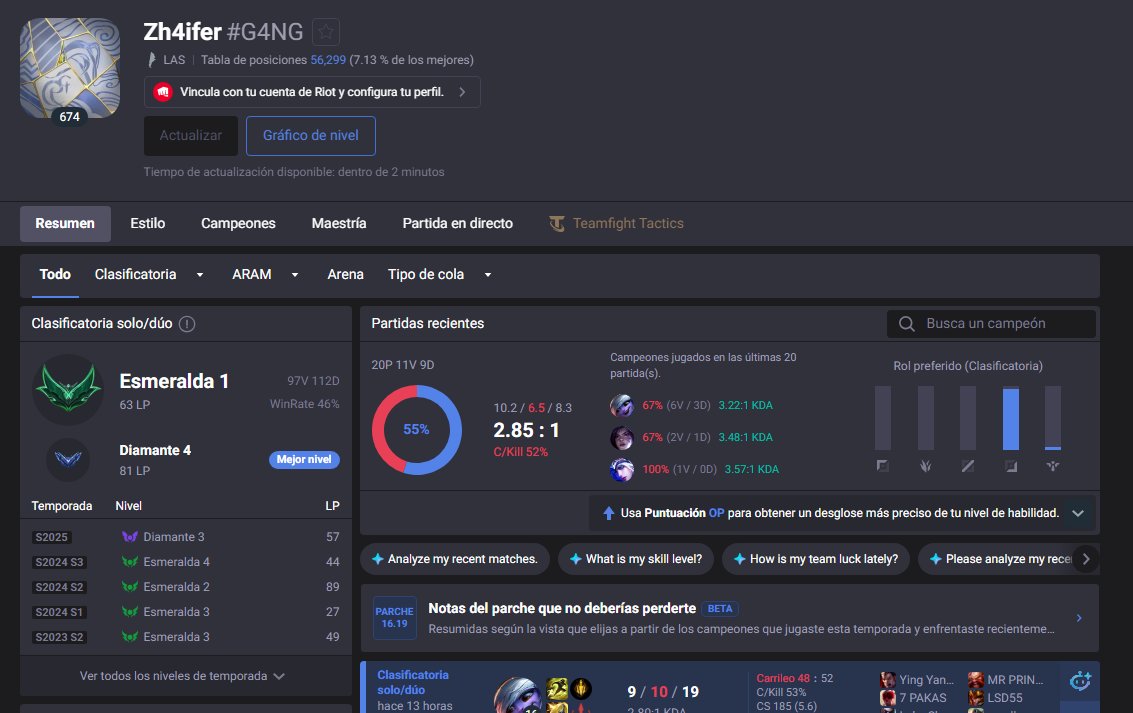
Task: Click the PARCHE 16.19 badge
Action: point(395,618)
